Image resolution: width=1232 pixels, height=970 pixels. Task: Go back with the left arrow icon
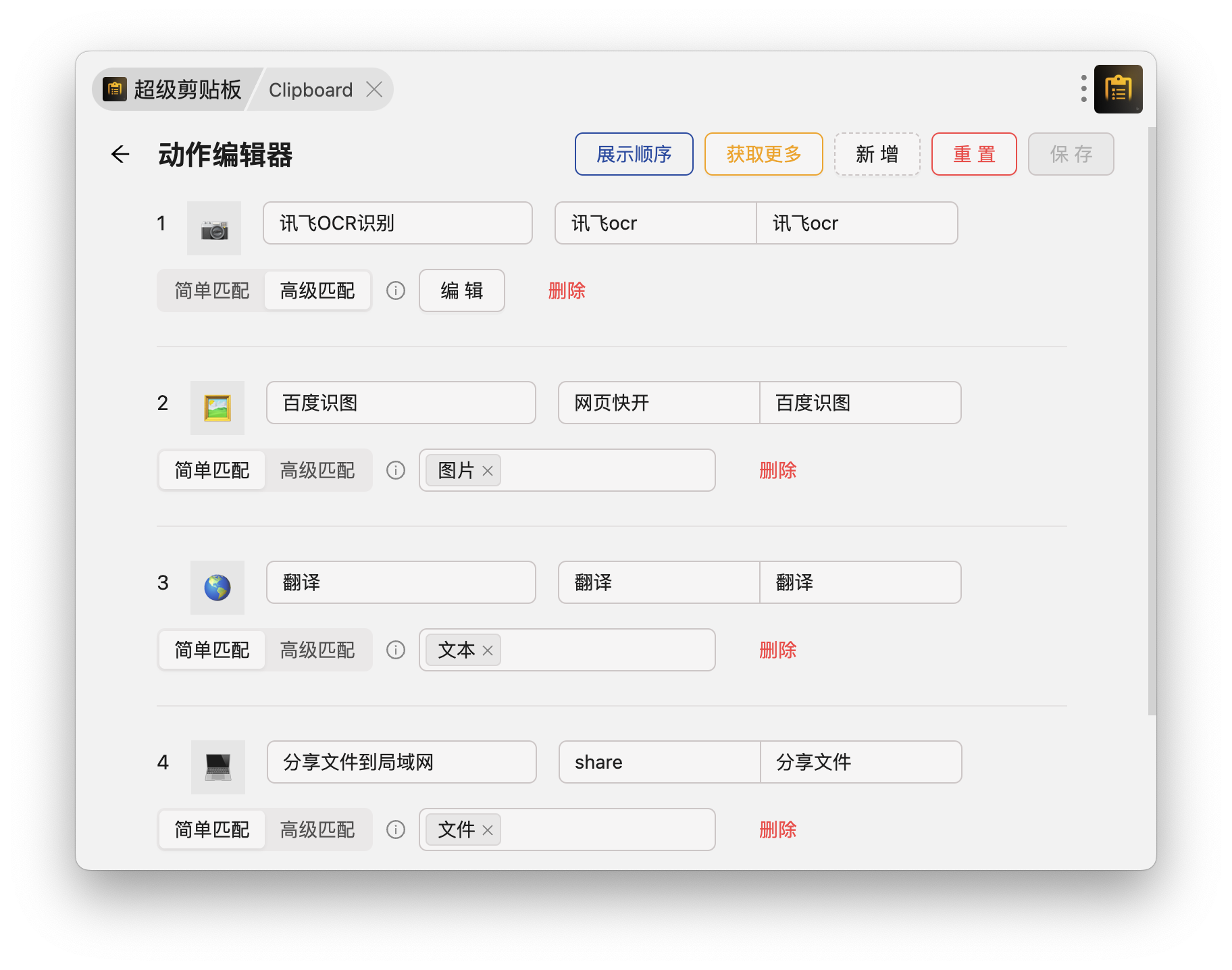click(x=120, y=155)
